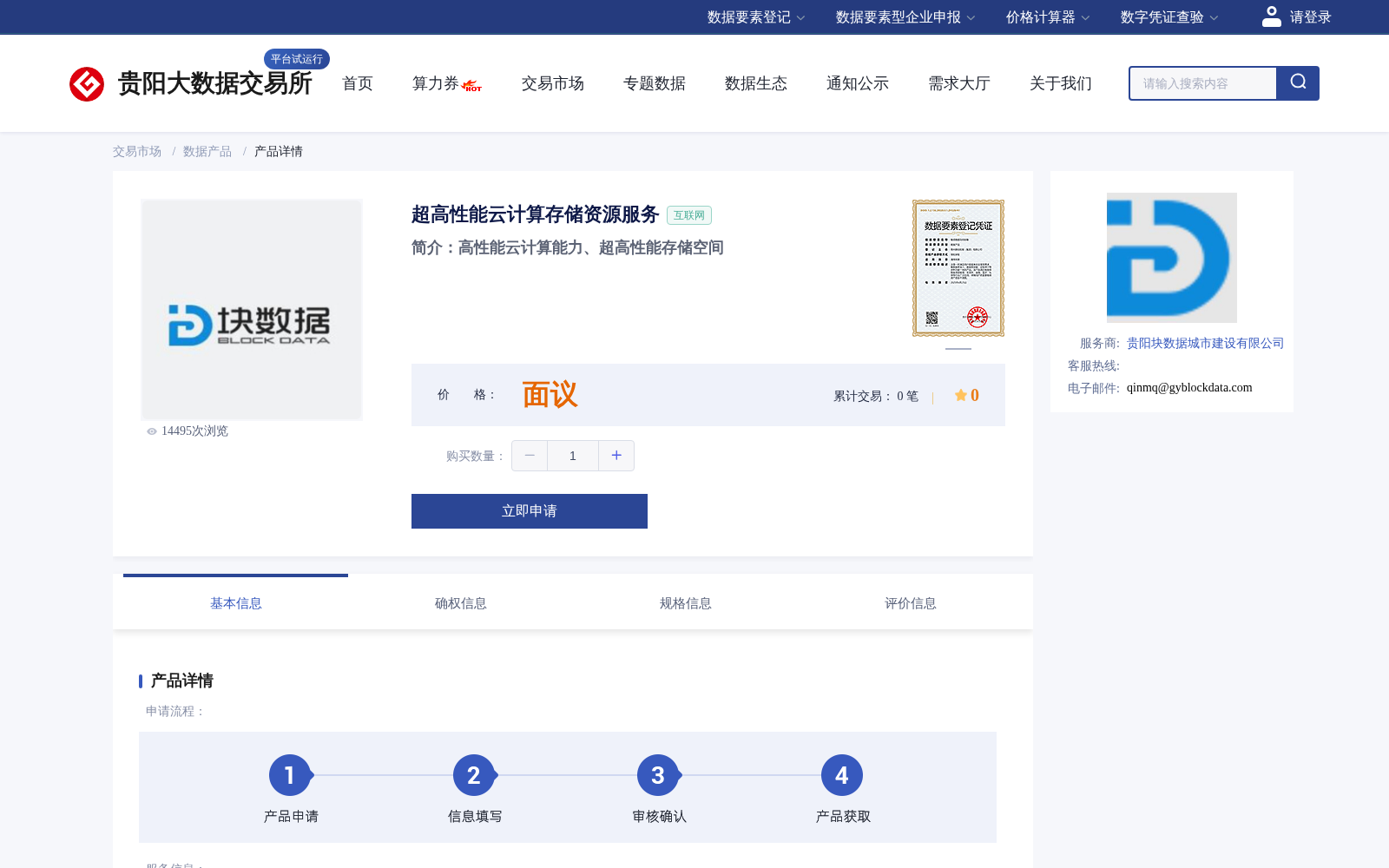Click provider link 贵阳块数据城市建设有限公司
1389x868 pixels.
pos(1205,344)
